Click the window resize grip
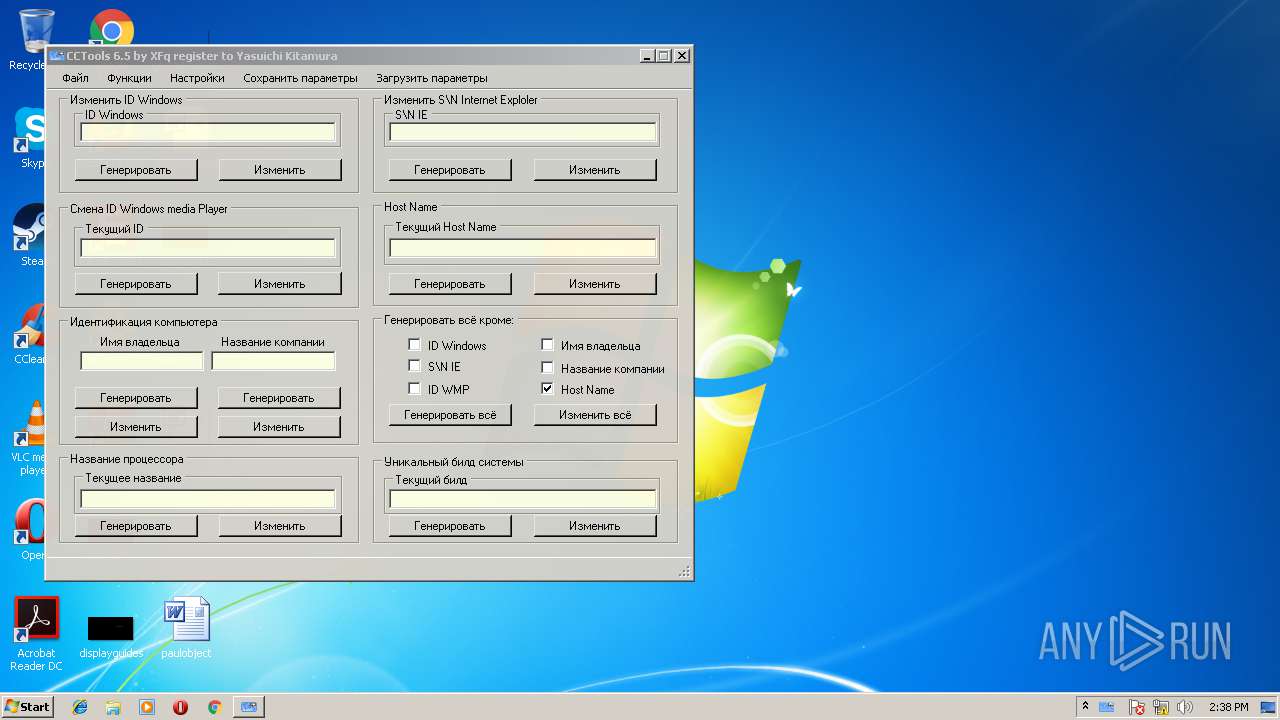This screenshot has width=1280, height=720. 685,572
